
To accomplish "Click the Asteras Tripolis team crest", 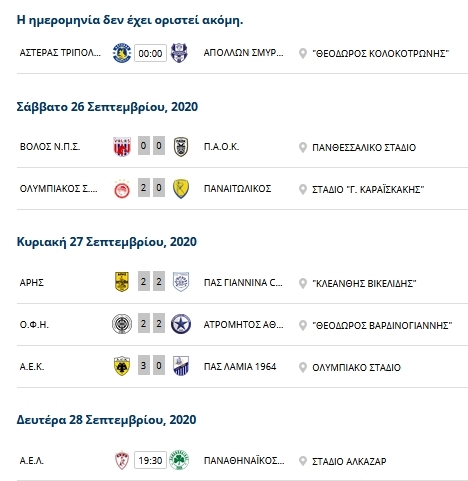I will (122, 53).
